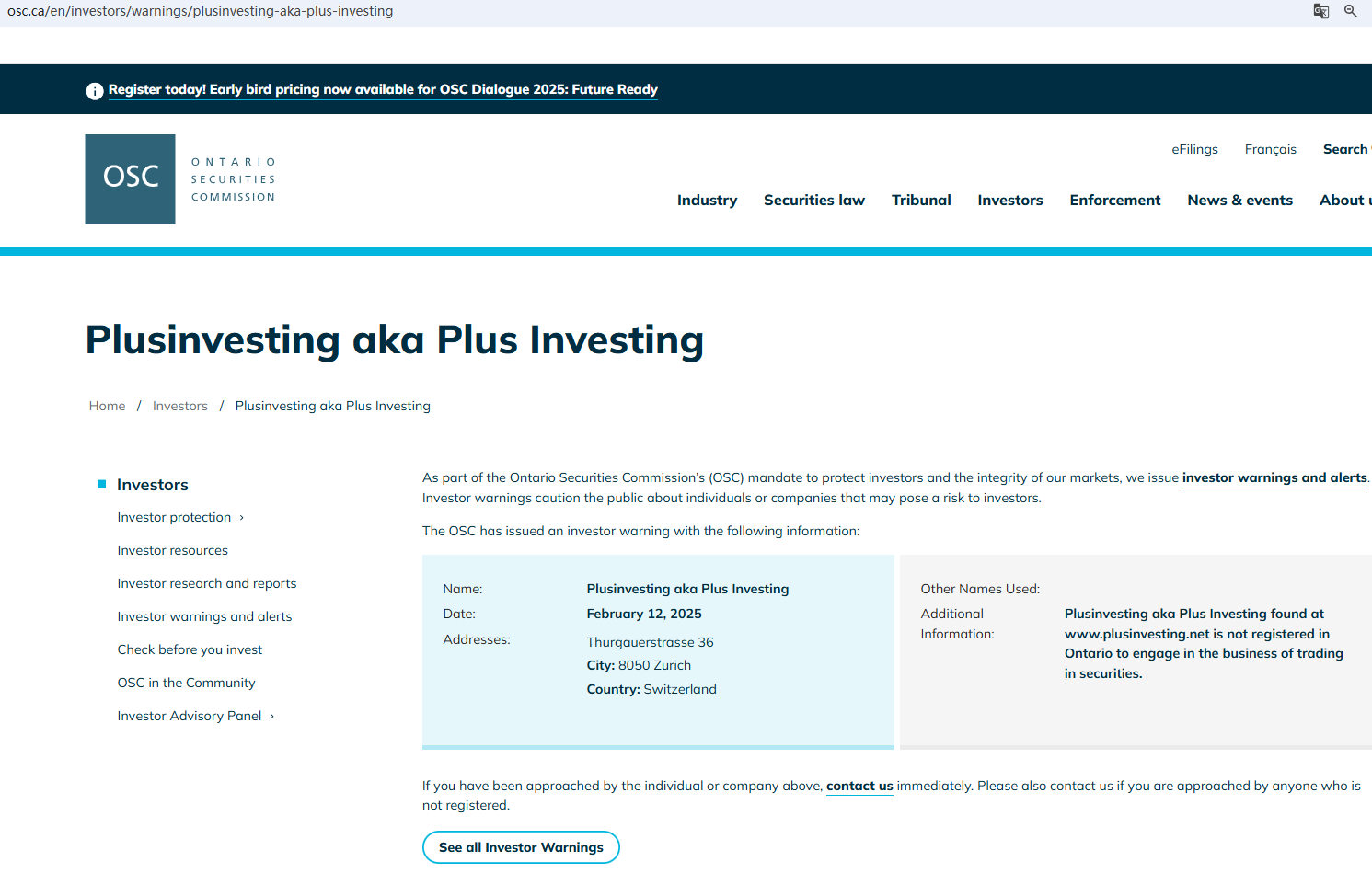Open the Tribunal menu
The height and width of the screenshot is (885, 1372).
[x=921, y=201]
